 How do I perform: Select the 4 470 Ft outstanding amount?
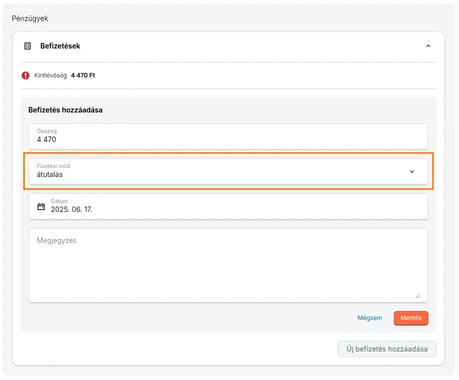click(83, 76)
